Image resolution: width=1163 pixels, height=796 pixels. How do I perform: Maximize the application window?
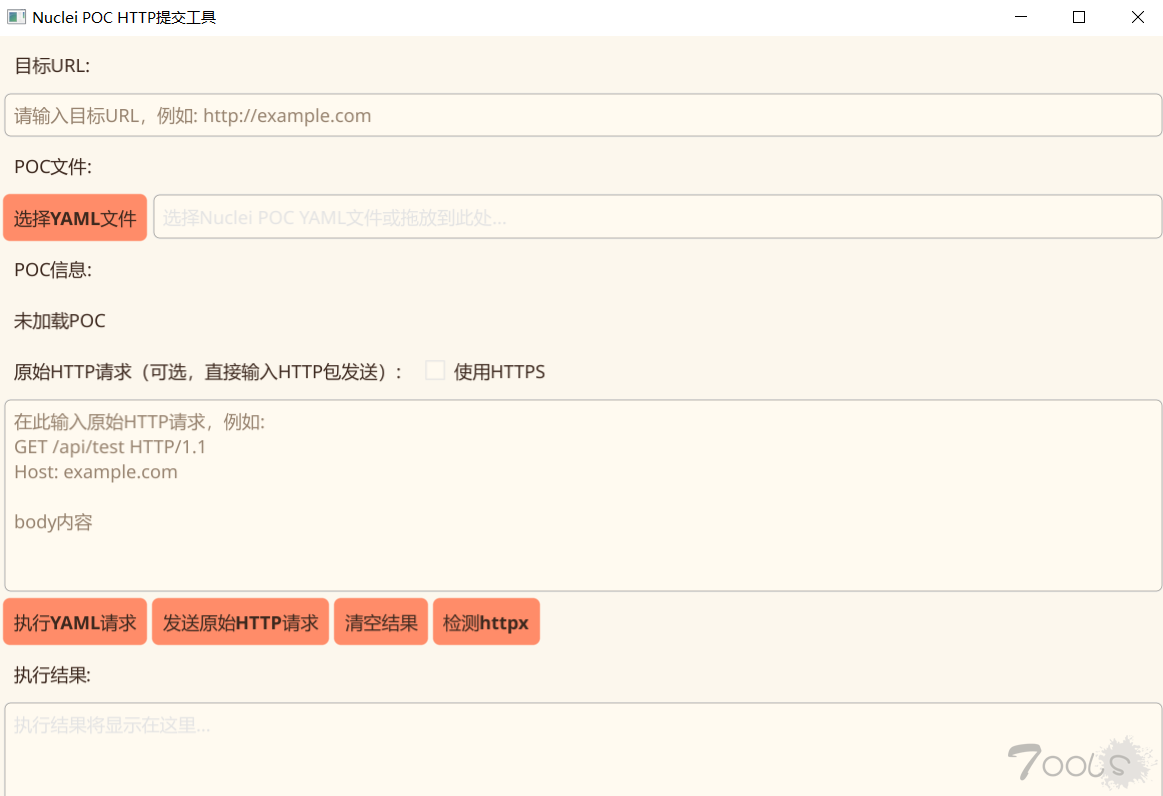click(1078, 16)
